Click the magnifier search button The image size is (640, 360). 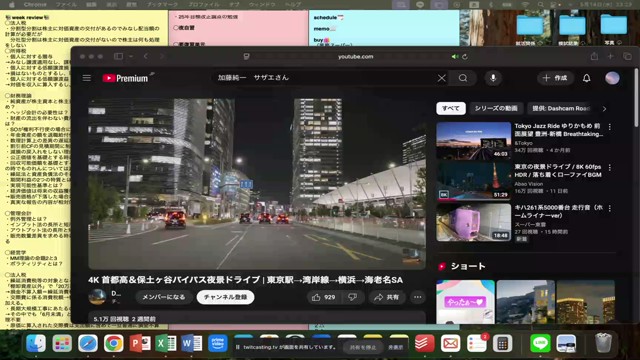tap(462, 78)
